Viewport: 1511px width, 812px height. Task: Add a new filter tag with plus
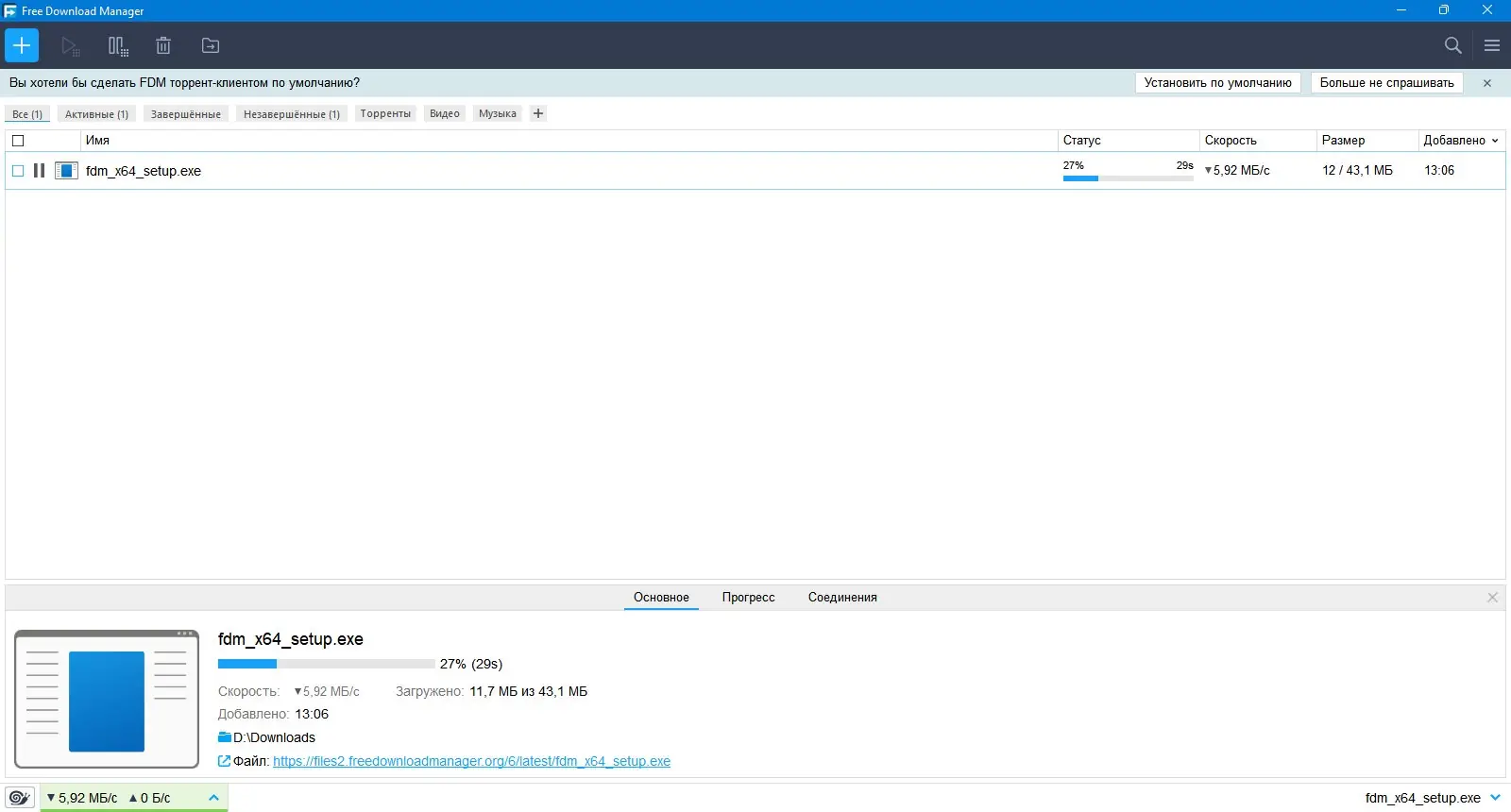[538, 113]
